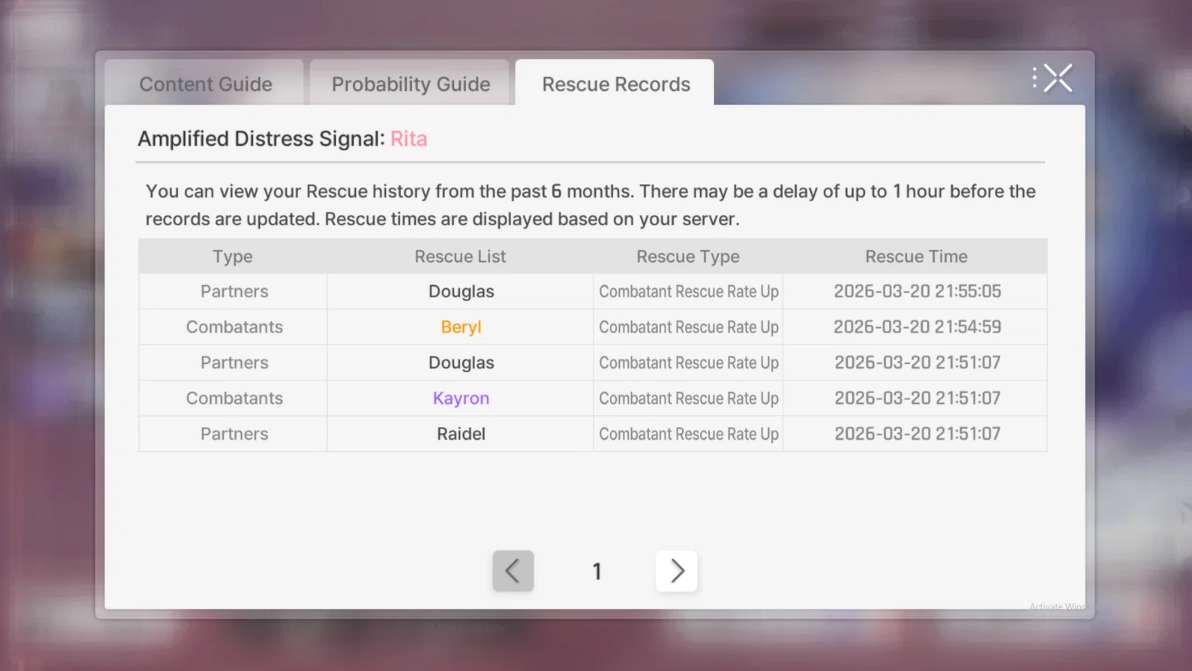Select the Raidel partner row
The image size is (1192, 671).
click(593, 434)
